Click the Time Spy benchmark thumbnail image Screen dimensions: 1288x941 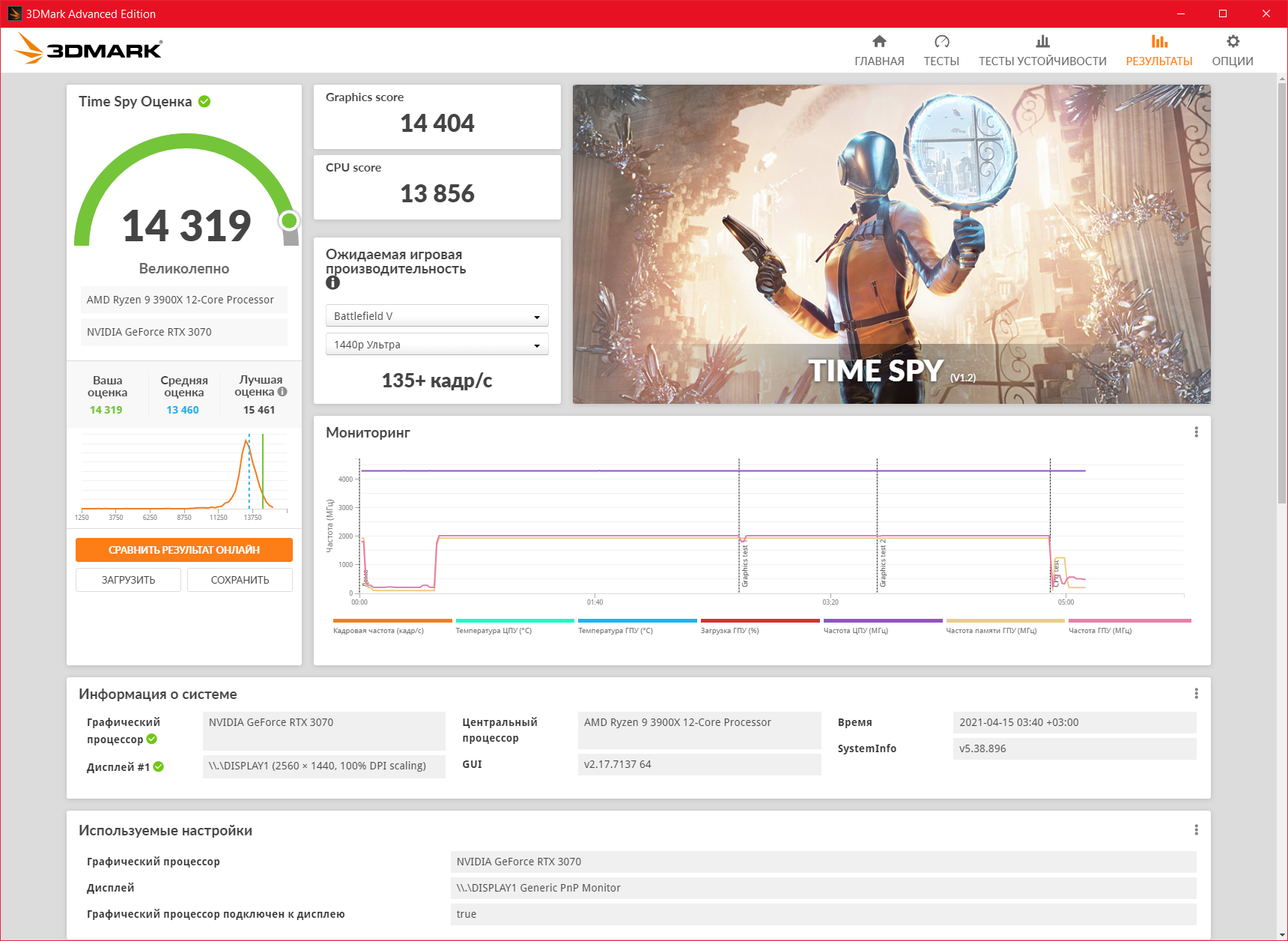point(891,244)
